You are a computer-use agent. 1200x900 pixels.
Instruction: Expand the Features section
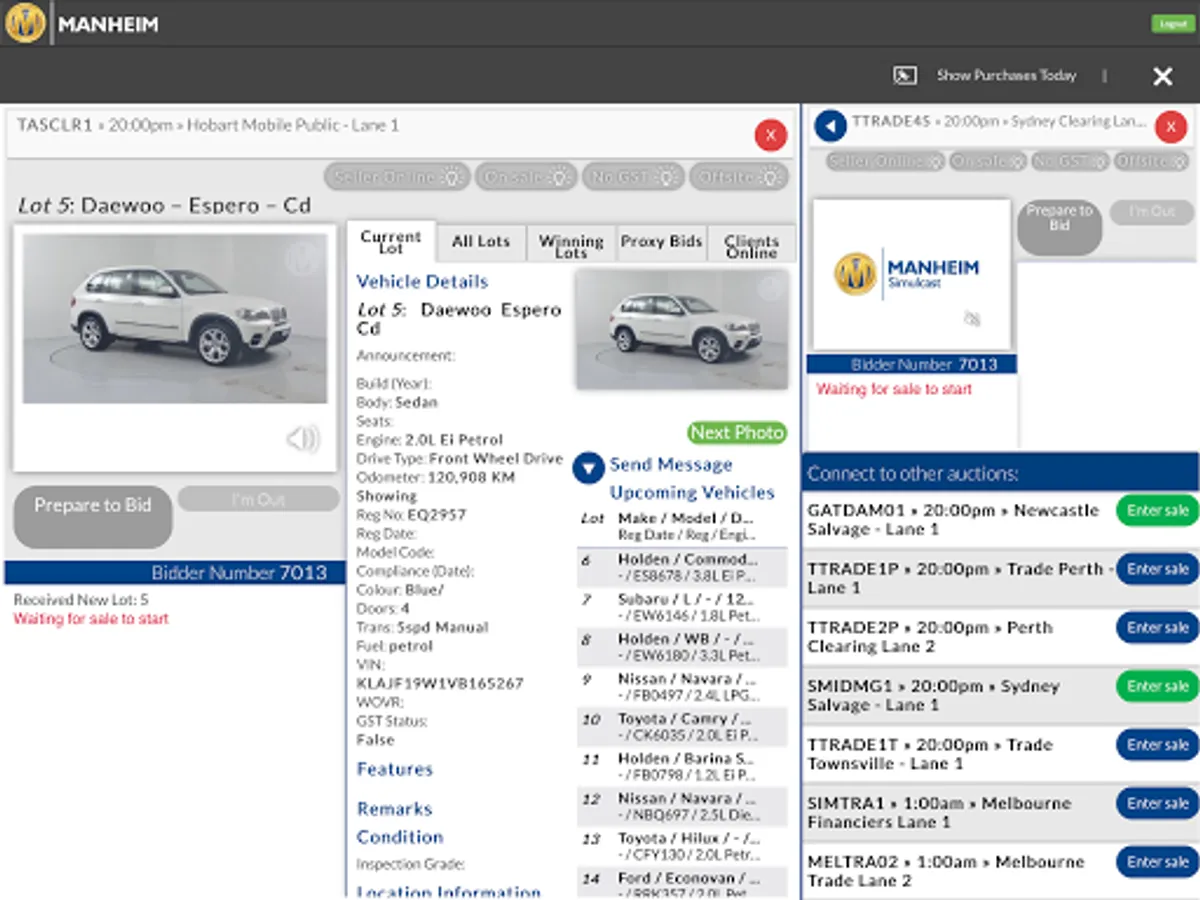point(394,769)
